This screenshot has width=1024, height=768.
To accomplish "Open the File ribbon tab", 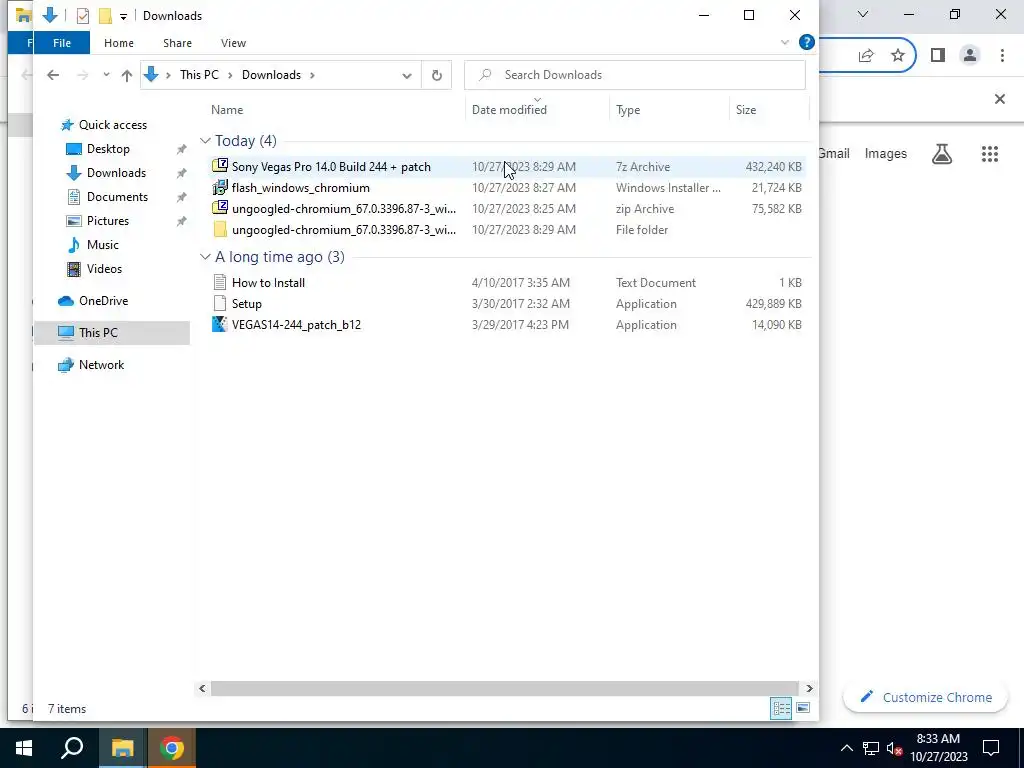I will [x=62, y=43].
